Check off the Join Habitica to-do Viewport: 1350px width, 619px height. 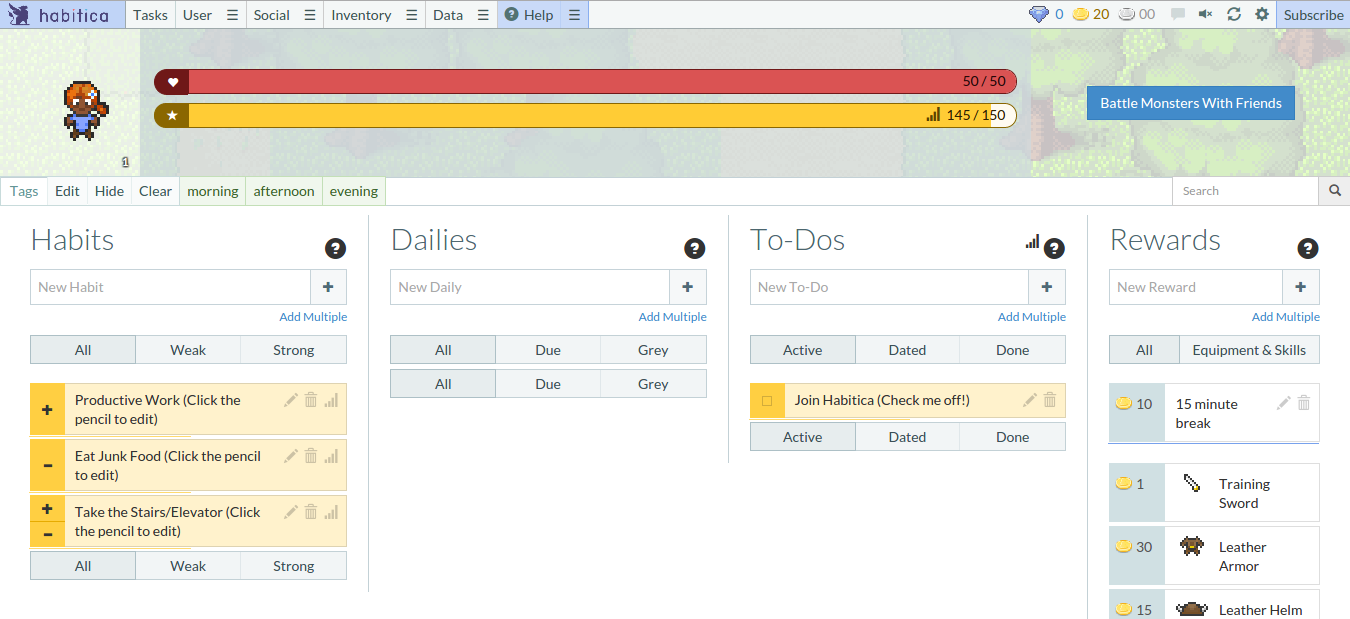click(767, 401)
